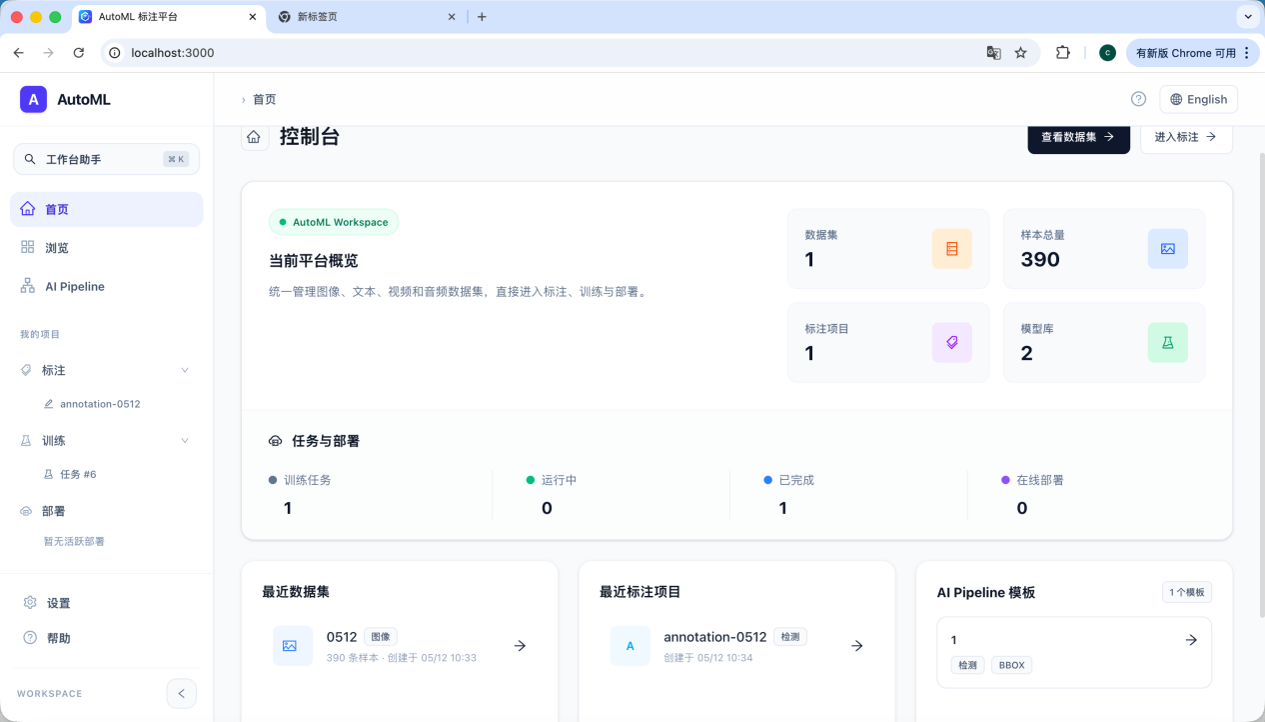Reload the page in Chrome
This screenshot has width=1265, height=722.
coord(79,53)
